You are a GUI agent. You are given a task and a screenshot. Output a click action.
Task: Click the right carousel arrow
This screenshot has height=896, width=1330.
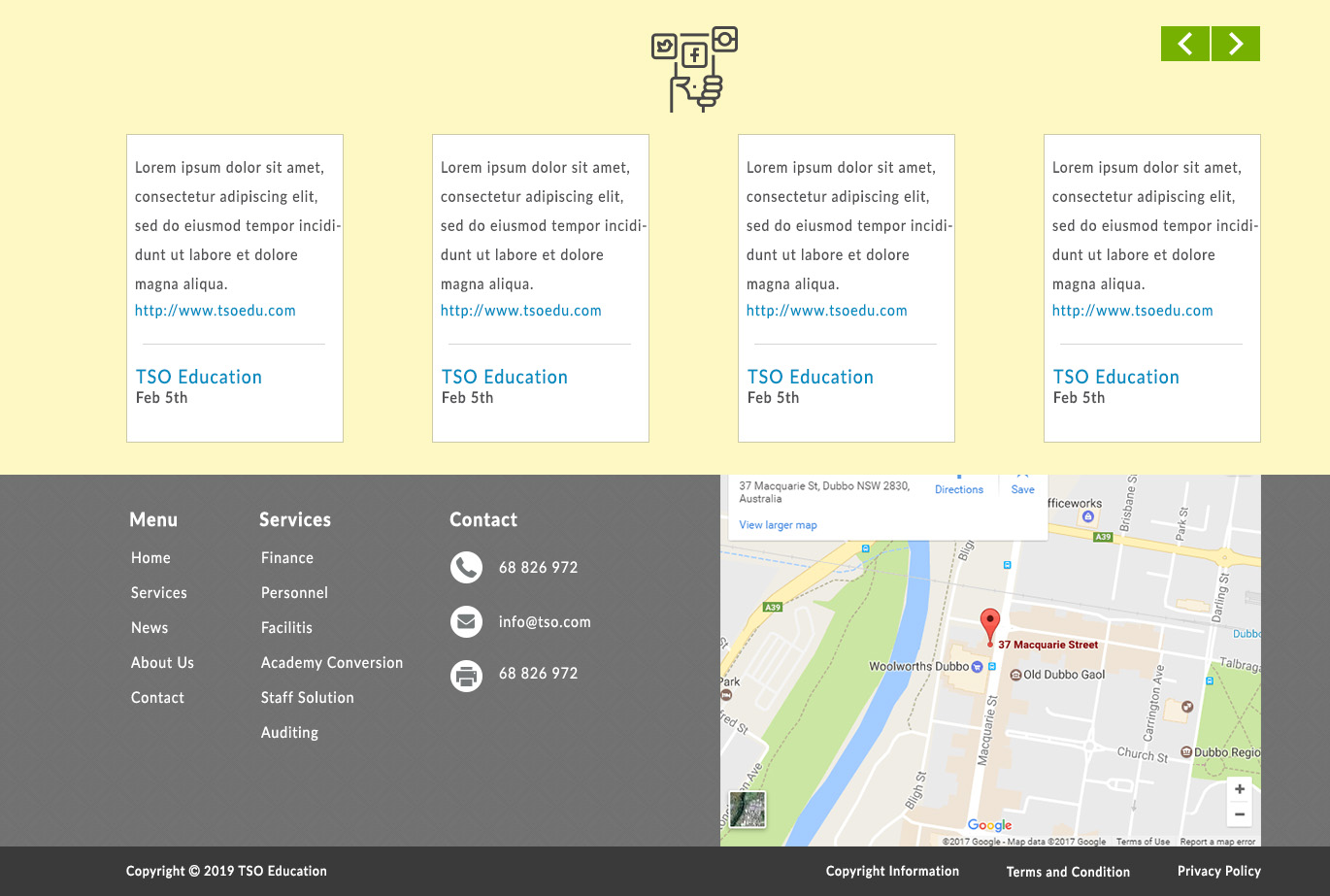pyautogui.click(x=1235, y=44)
